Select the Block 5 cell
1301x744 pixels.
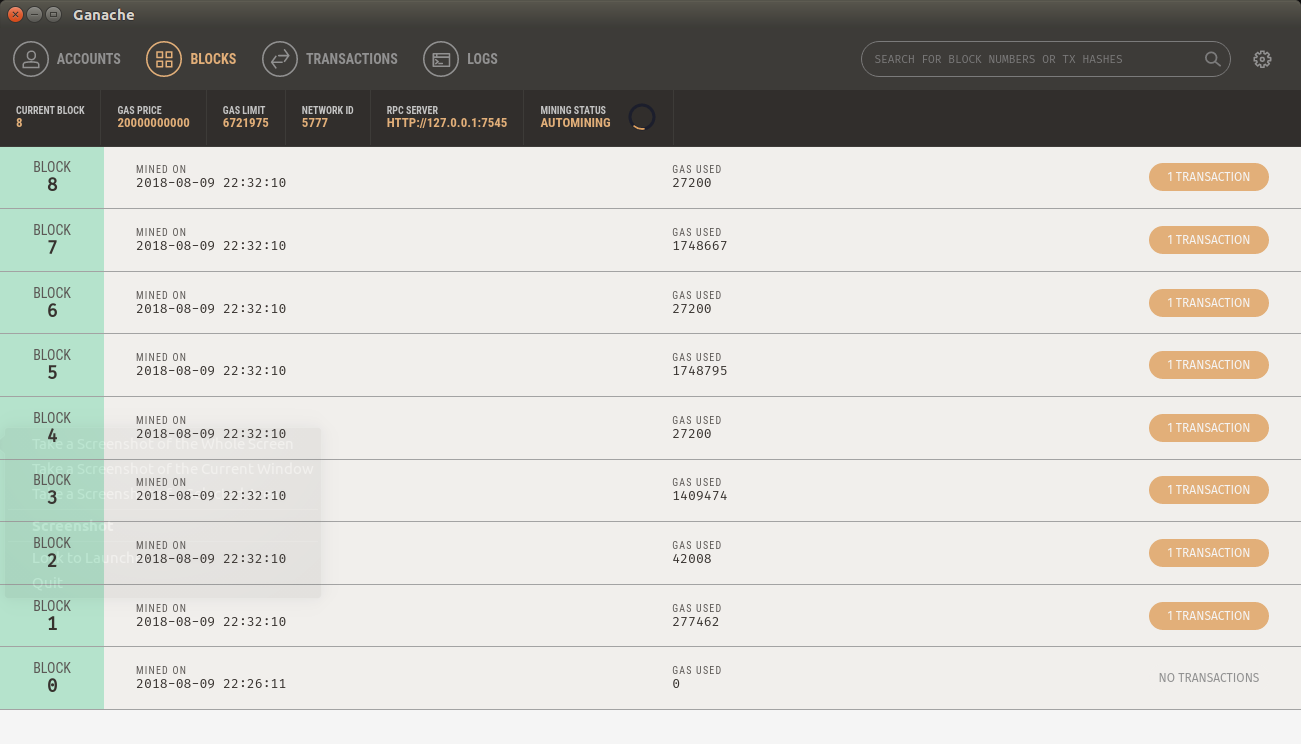52,365
